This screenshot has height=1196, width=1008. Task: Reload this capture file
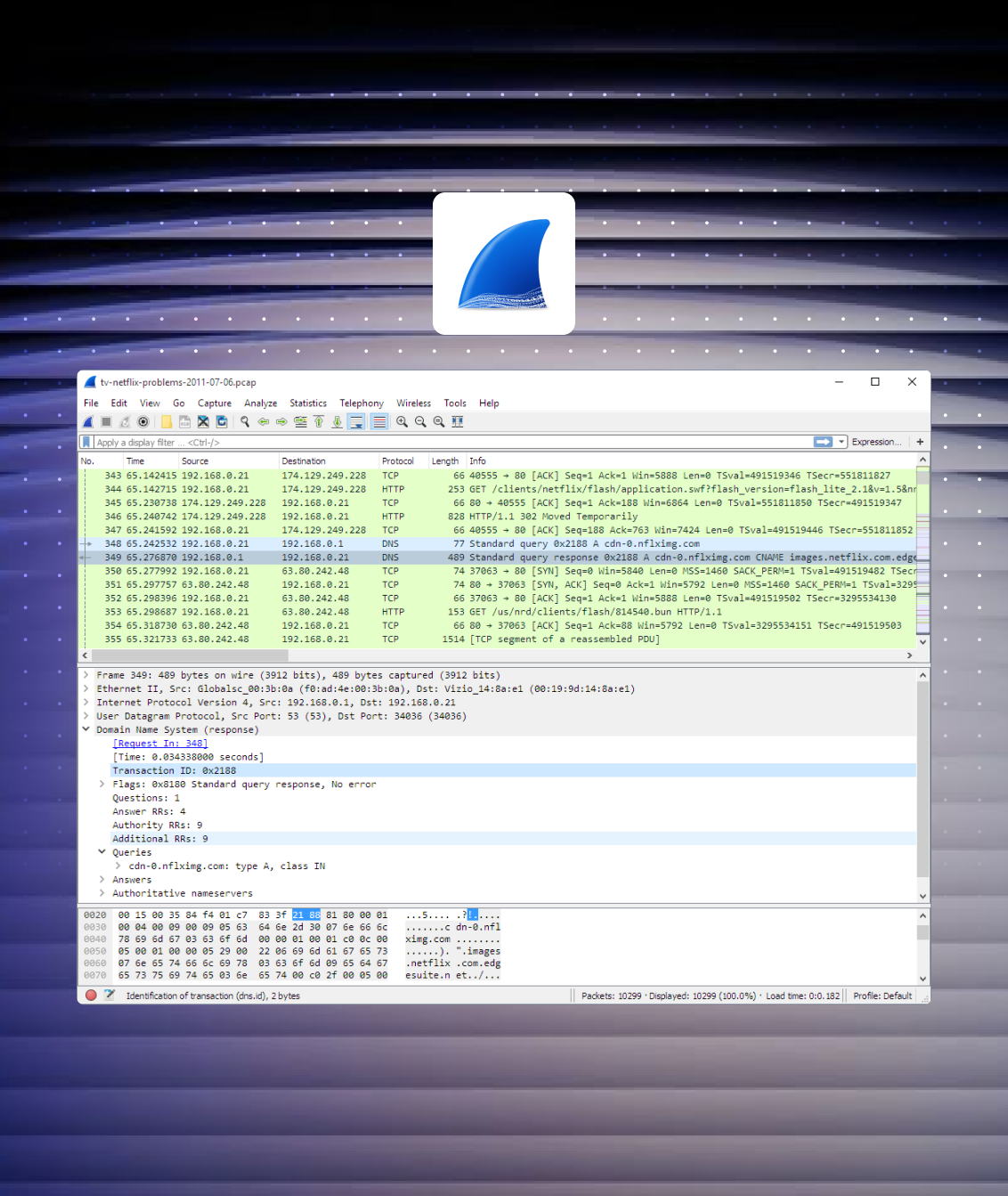(x=222, y=422)
